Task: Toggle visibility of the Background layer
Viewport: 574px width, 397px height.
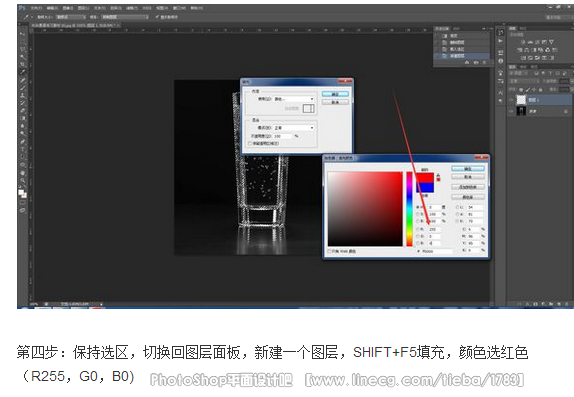Action: coord(511,111)
